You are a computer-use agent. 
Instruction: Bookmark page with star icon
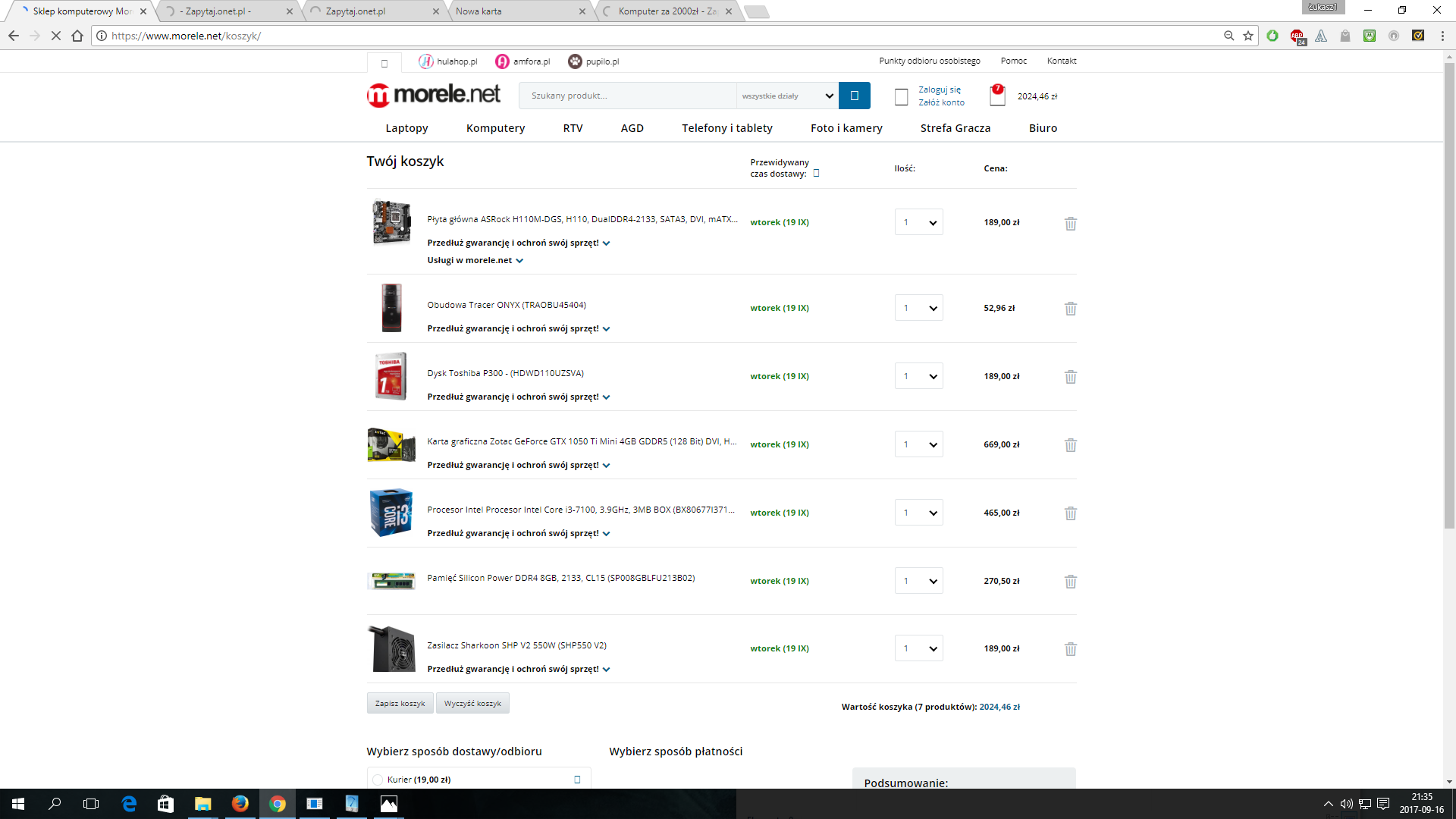[1248, 36]
